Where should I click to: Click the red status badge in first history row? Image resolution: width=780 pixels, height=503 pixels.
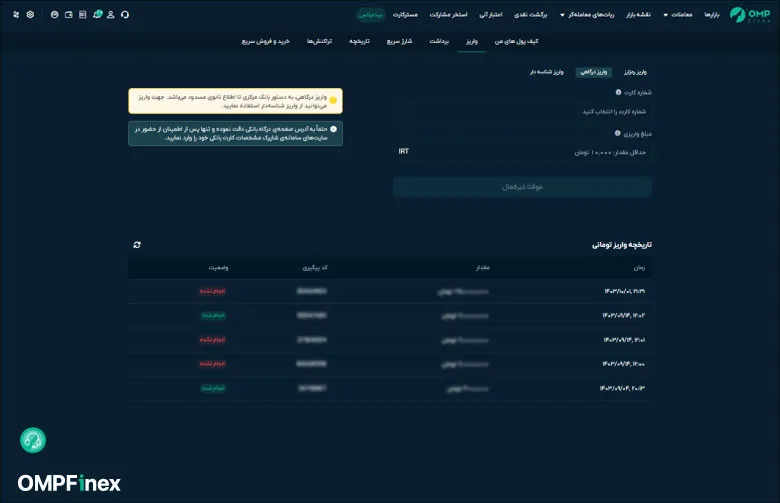212,291
